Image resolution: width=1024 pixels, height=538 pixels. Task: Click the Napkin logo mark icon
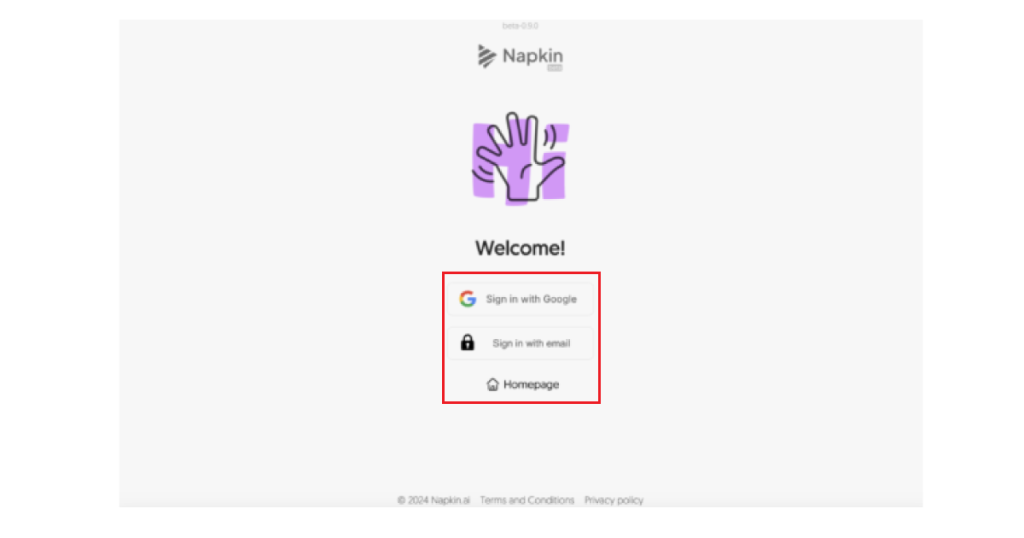[x=487, y=56]
